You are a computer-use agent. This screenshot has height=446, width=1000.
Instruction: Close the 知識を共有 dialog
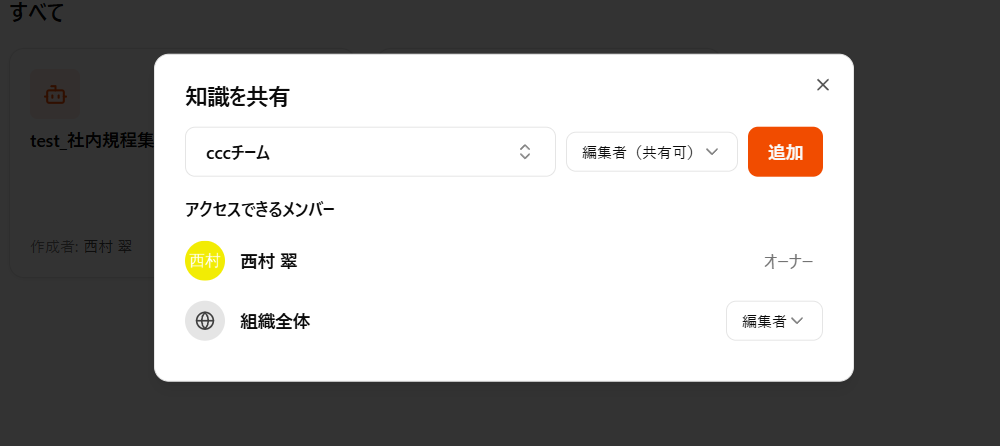pos(823,85)
